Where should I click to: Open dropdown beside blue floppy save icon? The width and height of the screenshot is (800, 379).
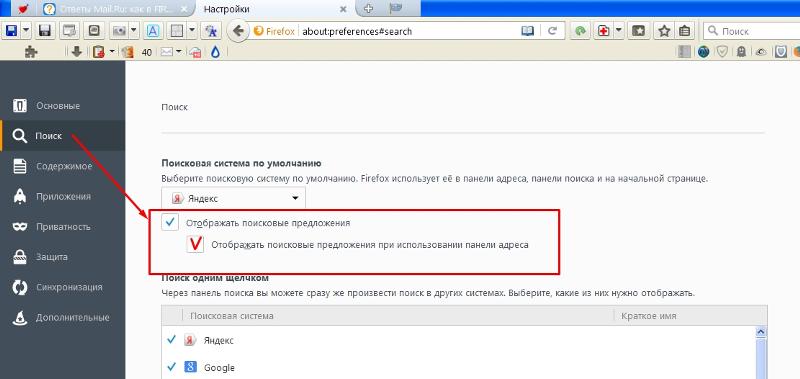click(25, 31)
